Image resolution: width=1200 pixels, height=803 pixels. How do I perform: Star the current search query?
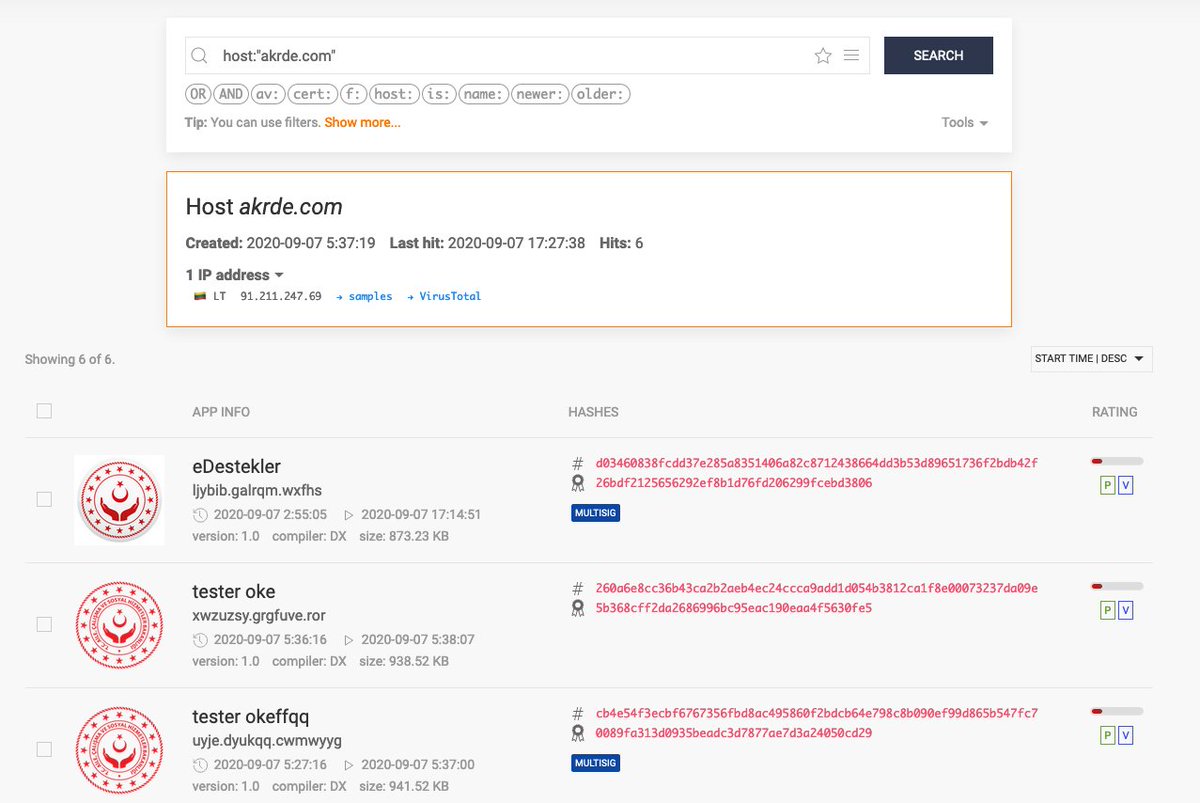pos(823,56)
